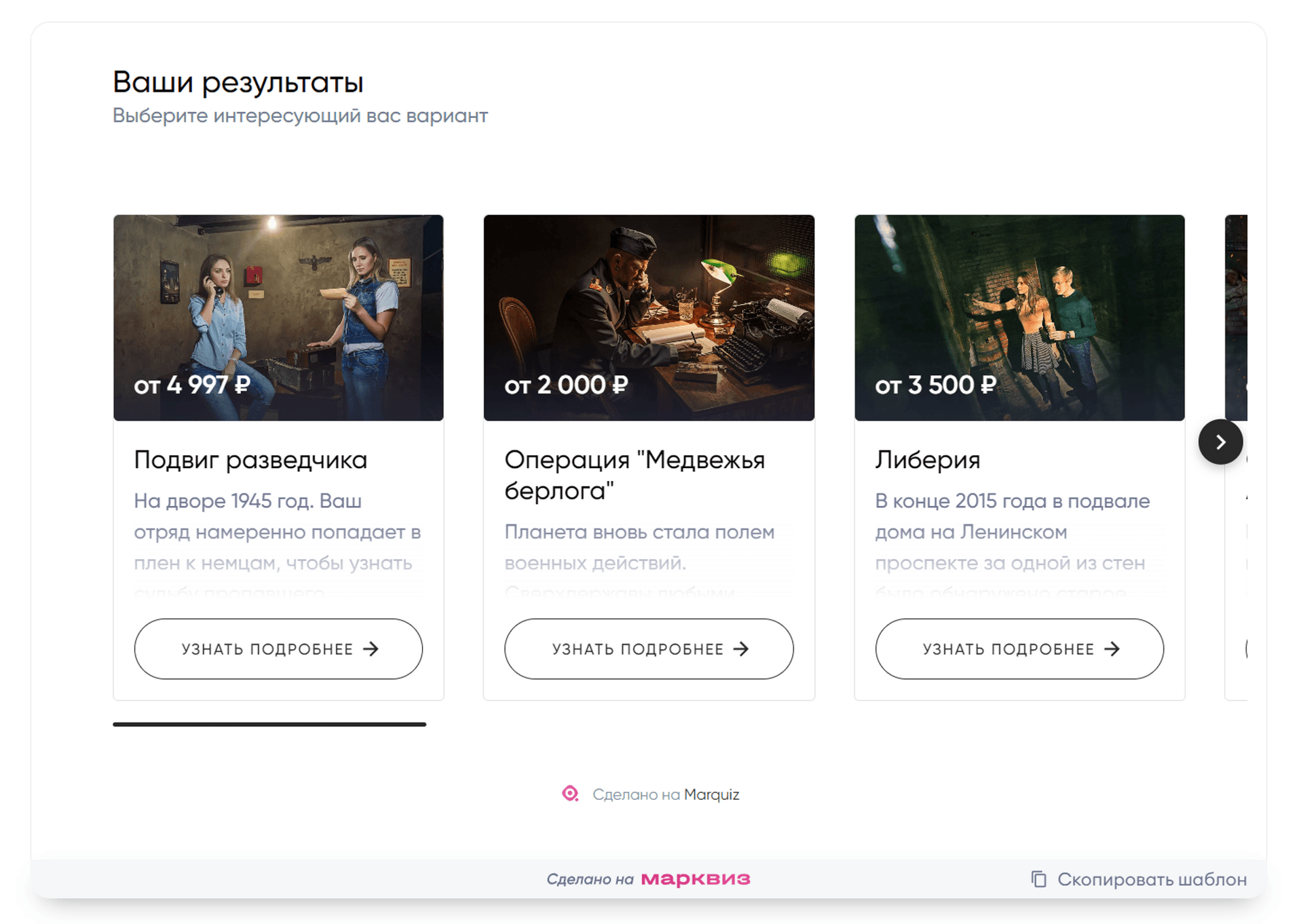Click the arrow icon in Медвежья берлога's button
1303x924 pixels.
tap(741, 649)
